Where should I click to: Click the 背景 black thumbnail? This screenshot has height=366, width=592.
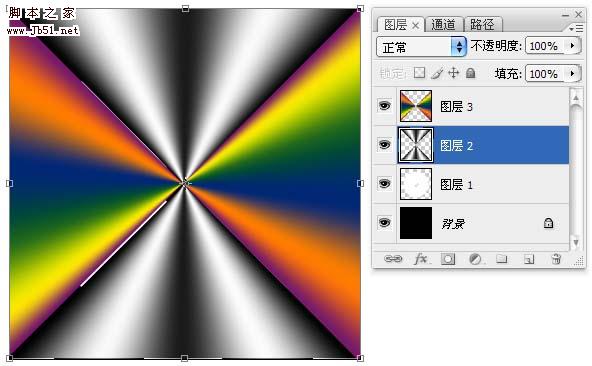click(416, 223)
